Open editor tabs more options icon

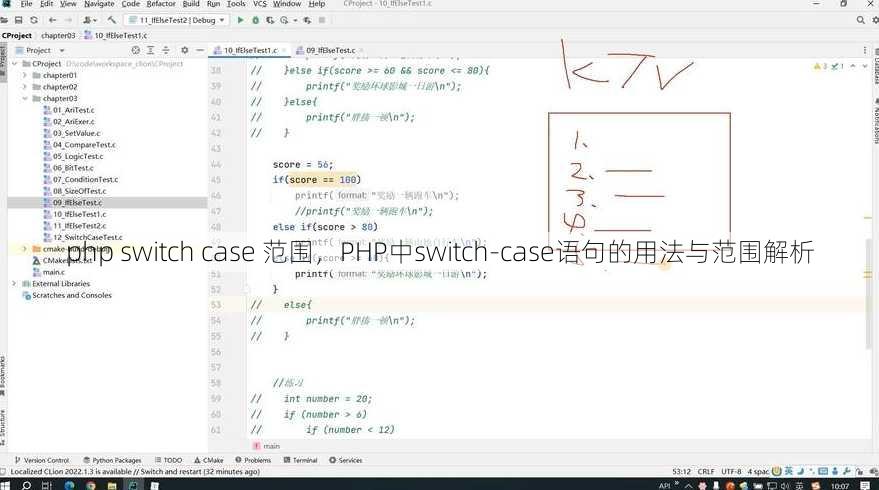[x=865, y=50]
